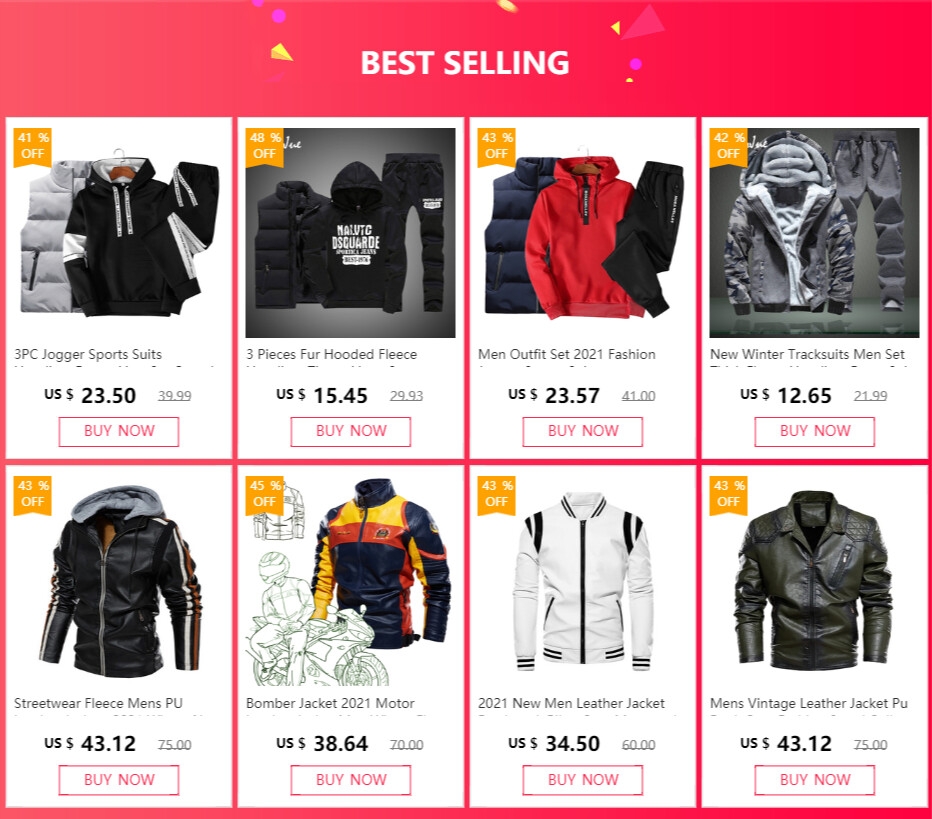This screenshot has width=932, height=819.
Task: Click the 45% OFF badge on the bomber jacket
Action: [x=265, y=494]
